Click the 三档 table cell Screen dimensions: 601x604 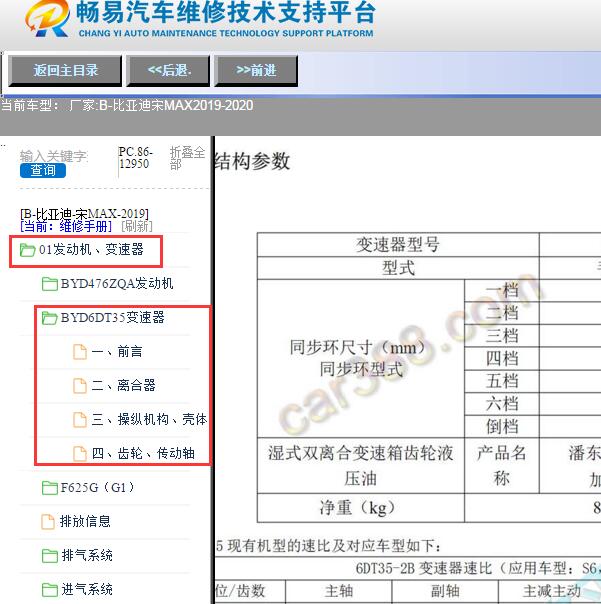[502, 336]
